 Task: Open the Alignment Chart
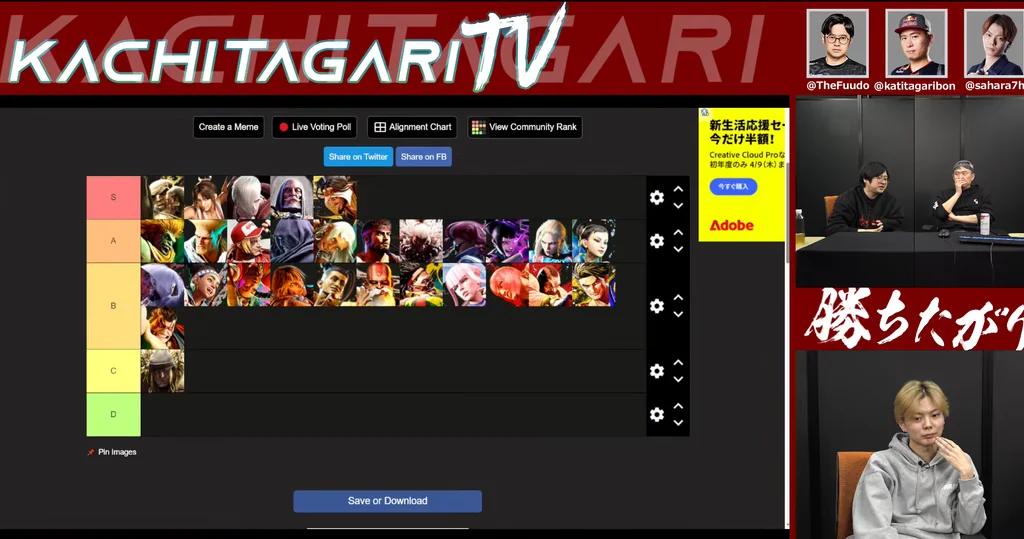(412, 127)
